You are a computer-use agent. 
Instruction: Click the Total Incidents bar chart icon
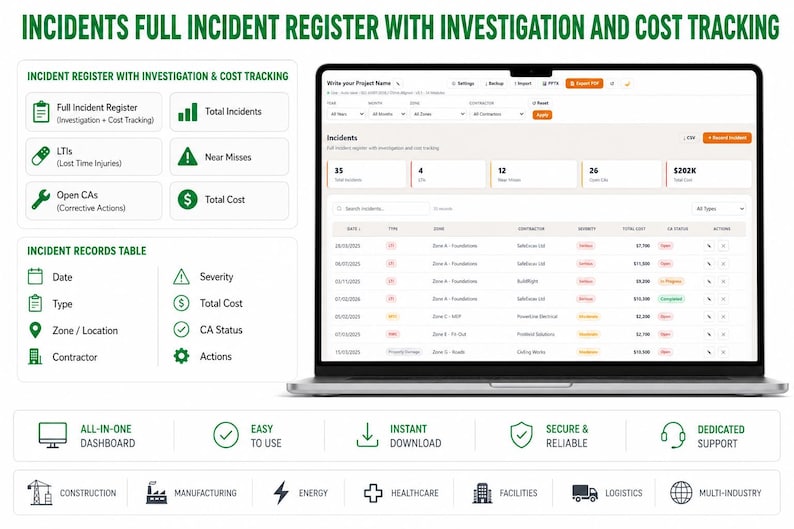(188, 112)
